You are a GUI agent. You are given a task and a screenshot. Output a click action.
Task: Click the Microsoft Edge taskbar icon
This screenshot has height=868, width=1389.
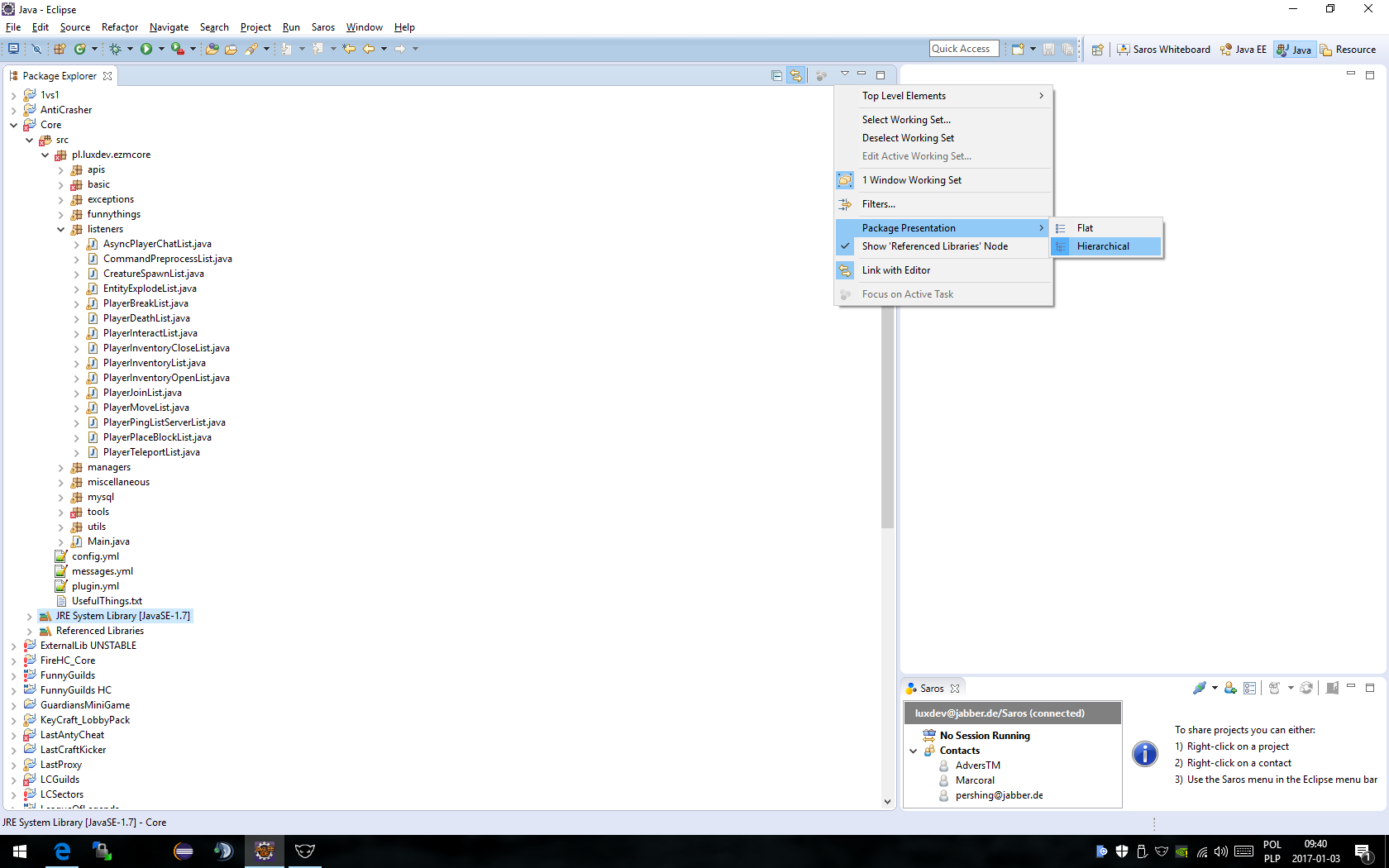coord(62,851)
